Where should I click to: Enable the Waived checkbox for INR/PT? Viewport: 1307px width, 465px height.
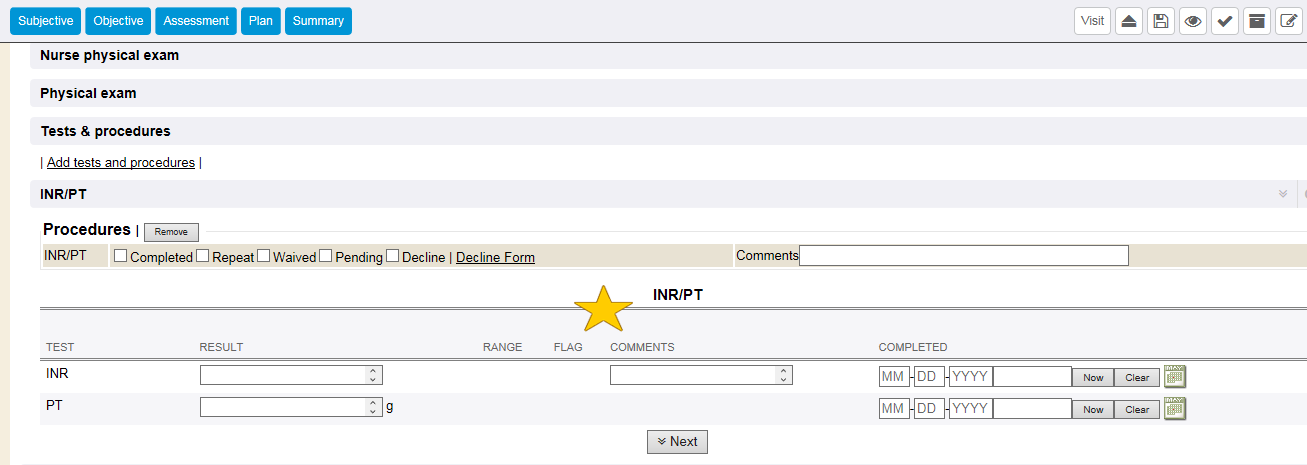pos(264,256)
